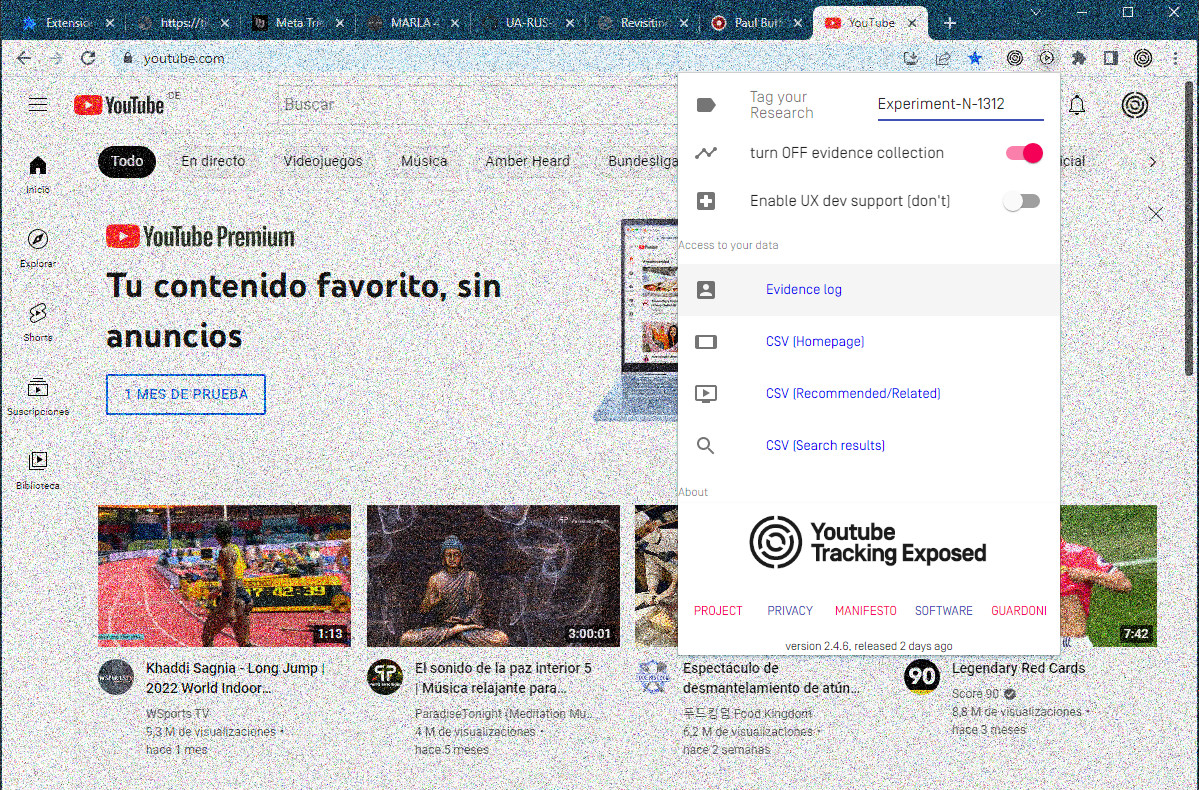The image size is (1199, 790).
Task: Turn off evidence collection toggle
Action: 1024,153
